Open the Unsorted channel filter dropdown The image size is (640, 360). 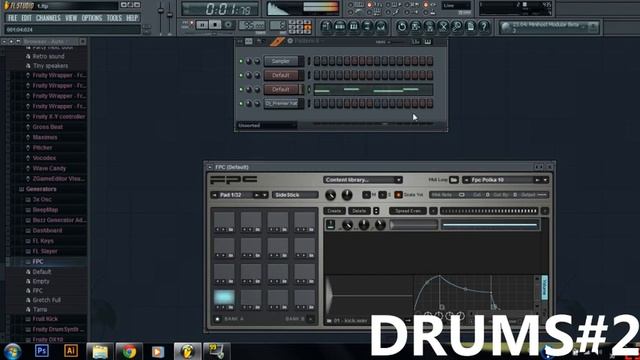click(267, 126)
